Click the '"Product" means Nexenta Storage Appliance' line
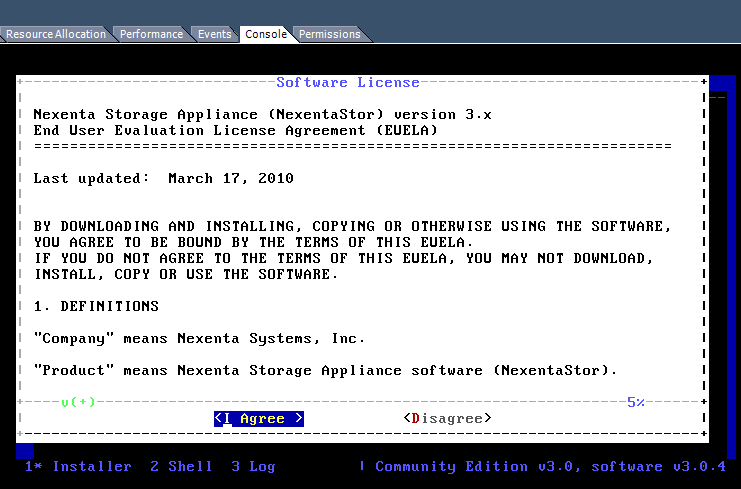This screenshot has width=741, height=489. tap(325, 370)
